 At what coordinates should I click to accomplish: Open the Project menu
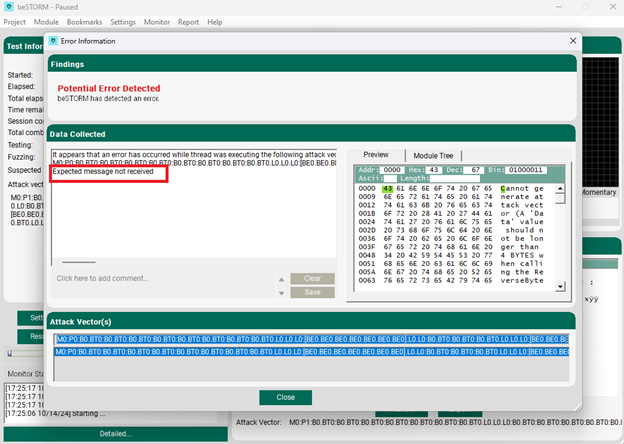pos(15,22)
